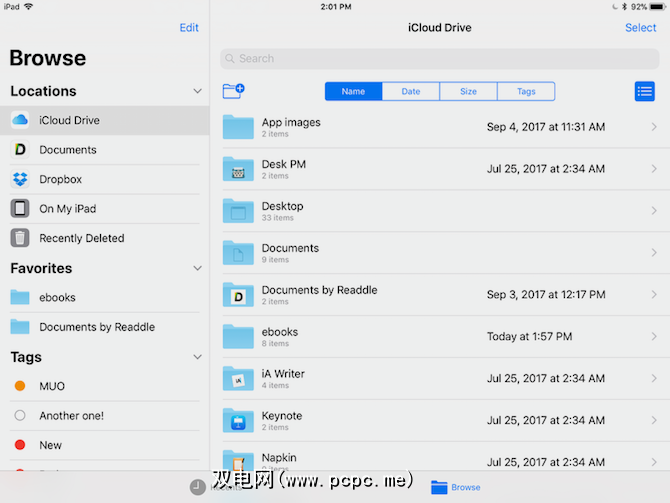
Task: Open the Dropbox icon in sidebar
Action: click(20, 179)
